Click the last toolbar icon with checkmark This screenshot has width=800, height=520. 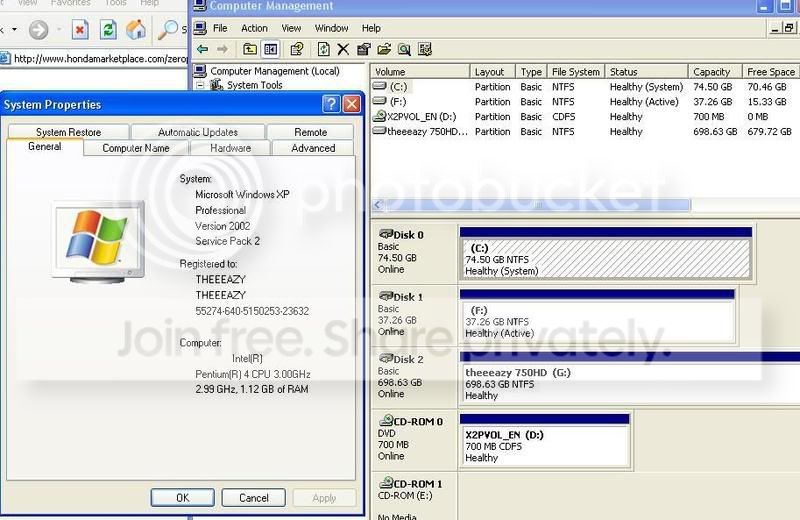(424, 49)
